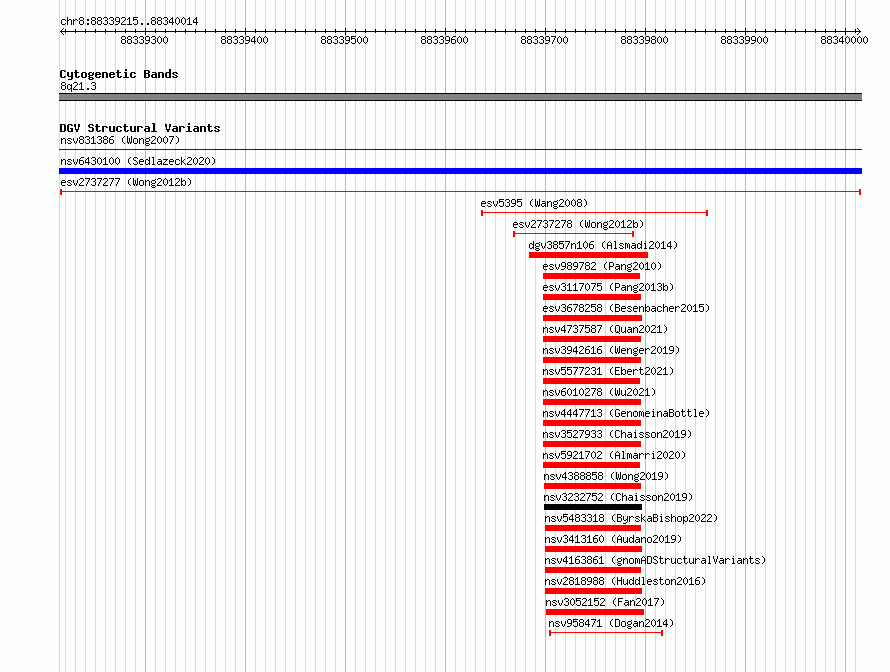Click the black nsv3232752 bar
Viewport: 890px width, 672px height.
(593, 507)
